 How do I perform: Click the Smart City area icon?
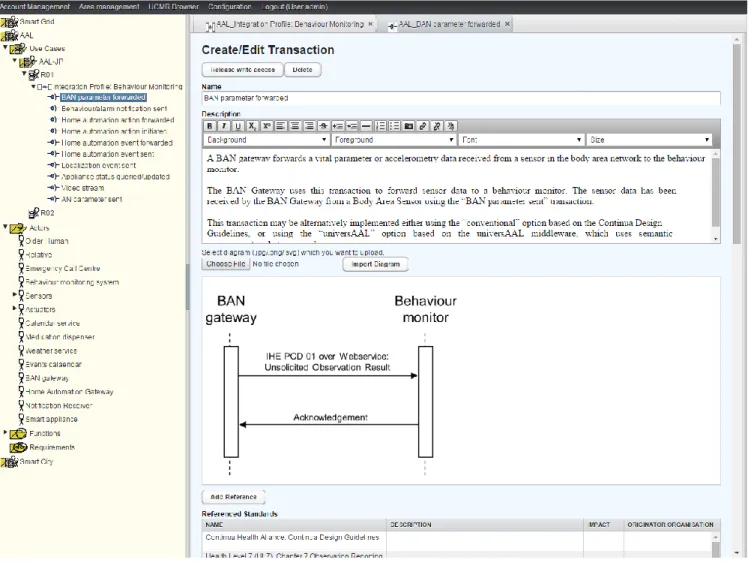(x=10, y=462)
